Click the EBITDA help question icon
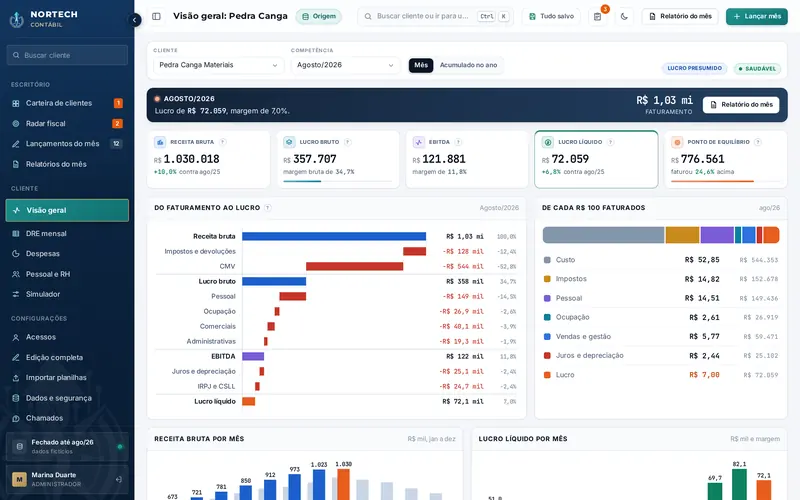The width and height of the screenshot is (800, 500). [458, 142]
